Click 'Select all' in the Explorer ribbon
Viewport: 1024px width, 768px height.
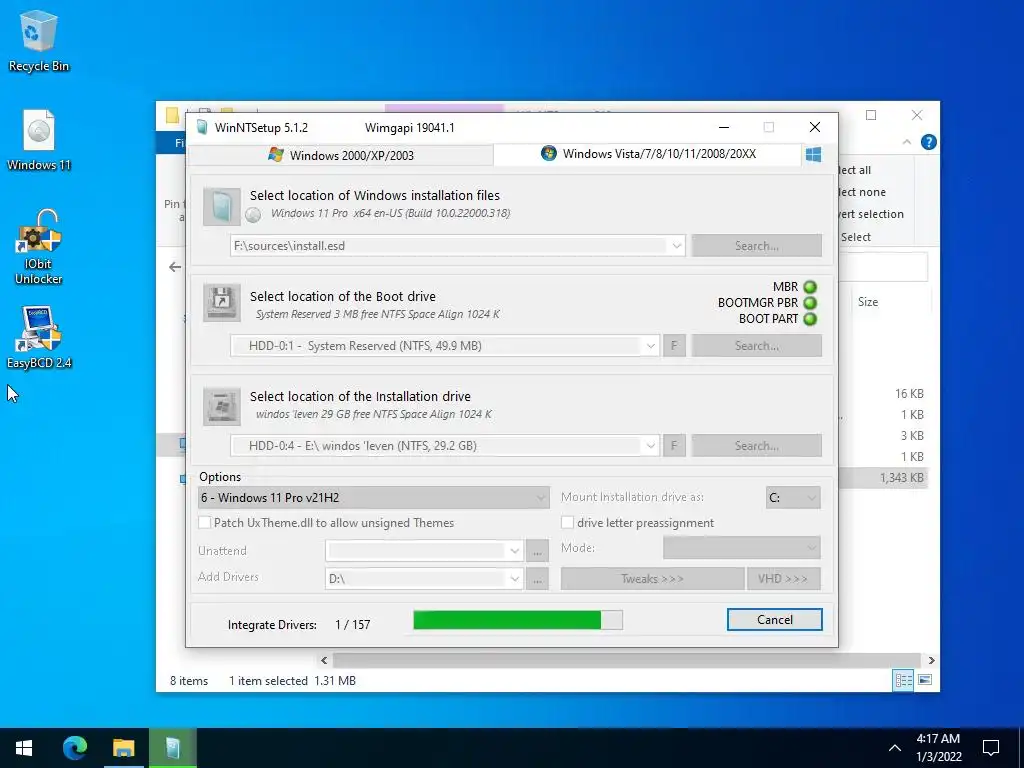[855, 170]
